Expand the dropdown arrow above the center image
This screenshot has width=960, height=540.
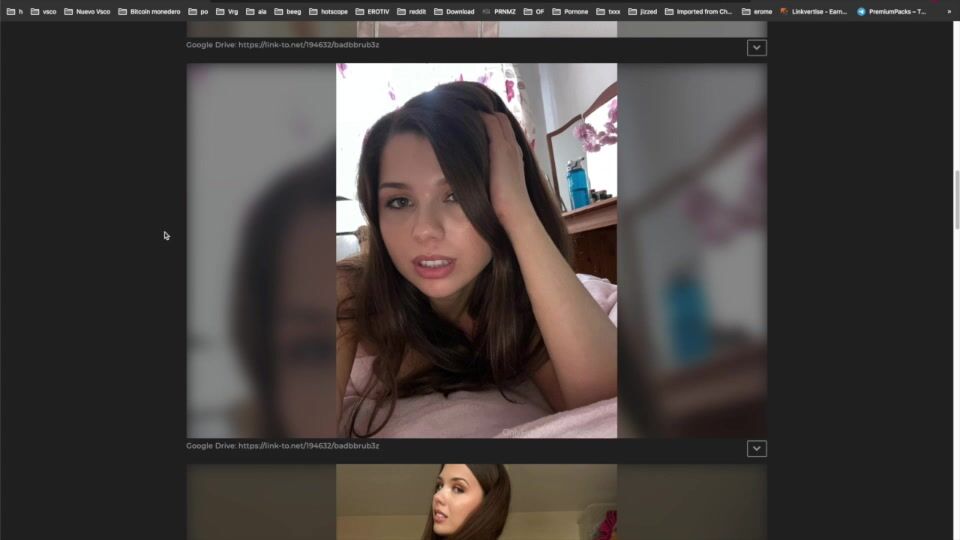[x=757, y=47]
